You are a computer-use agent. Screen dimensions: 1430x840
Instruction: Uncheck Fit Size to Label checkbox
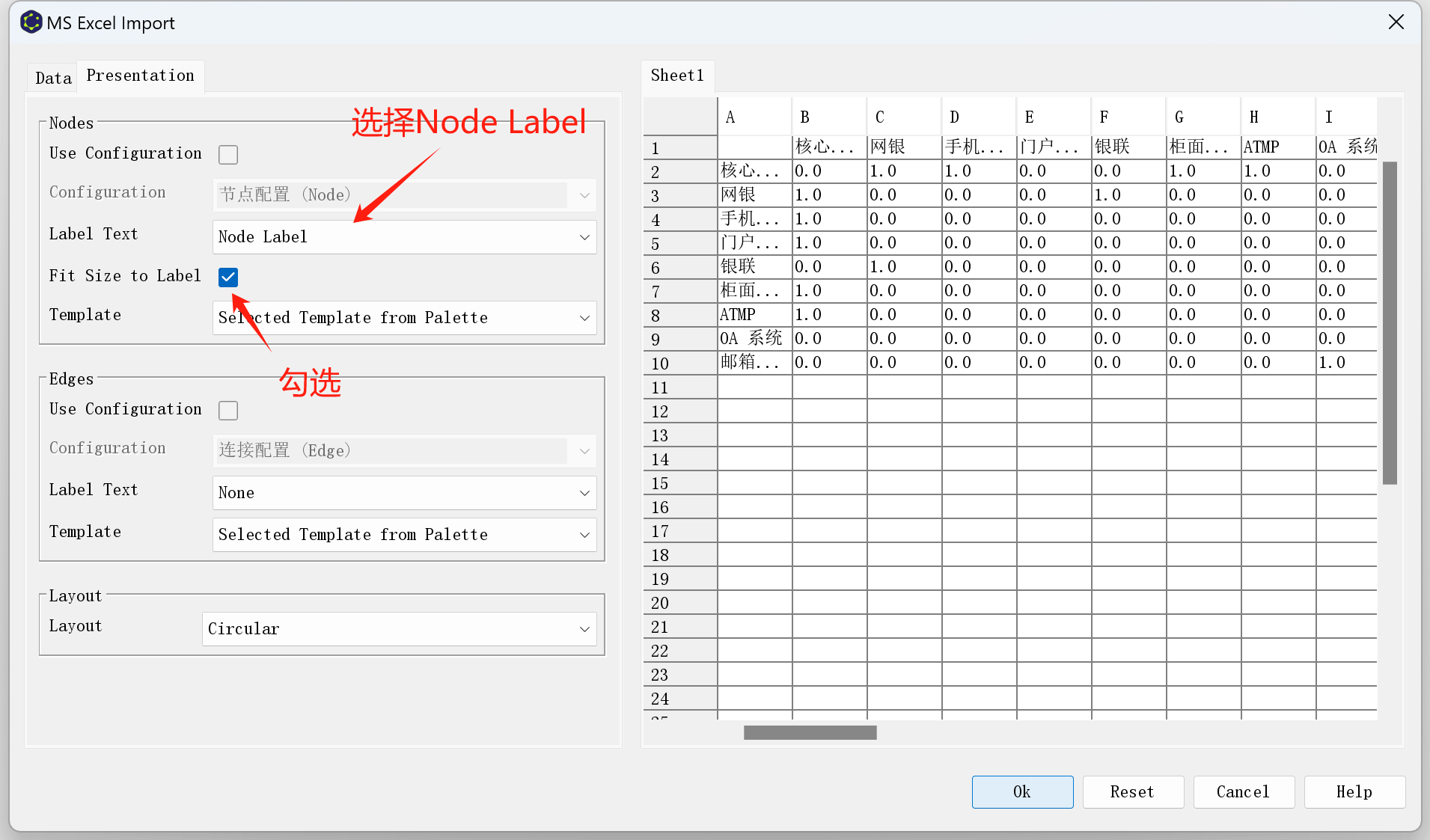[228, 278]
